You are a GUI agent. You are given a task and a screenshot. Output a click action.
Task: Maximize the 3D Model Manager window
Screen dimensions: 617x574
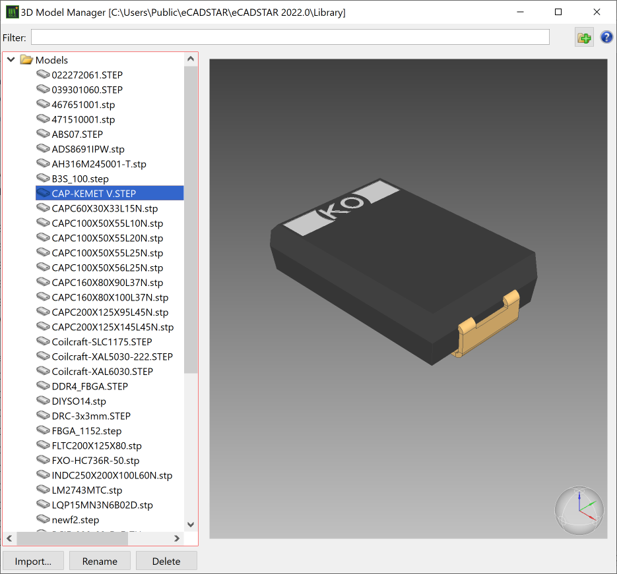pyautogui.click(x=558, y=12)
